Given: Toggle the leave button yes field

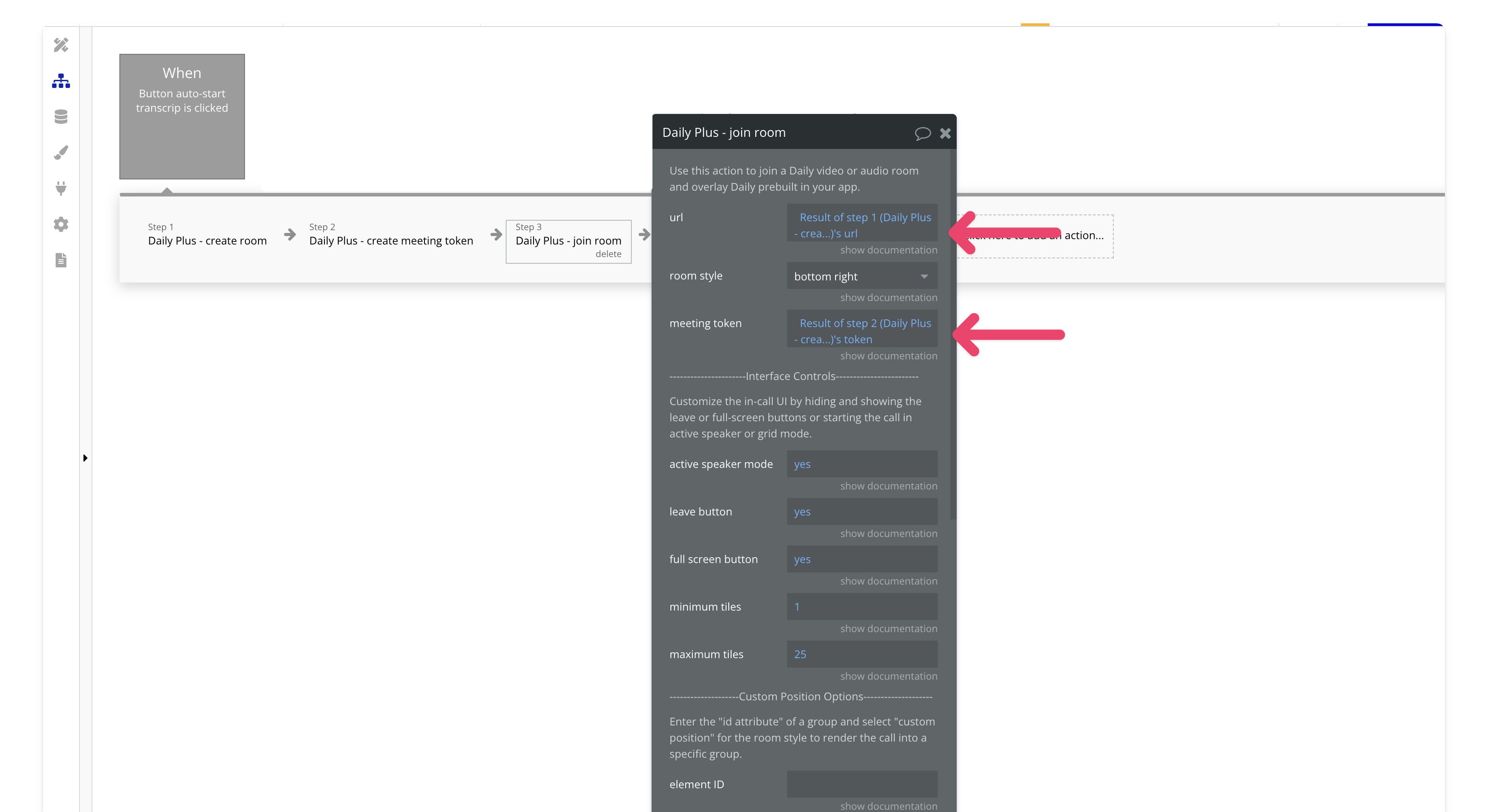Looking at the screenshot, I should (x=862, y=512).
